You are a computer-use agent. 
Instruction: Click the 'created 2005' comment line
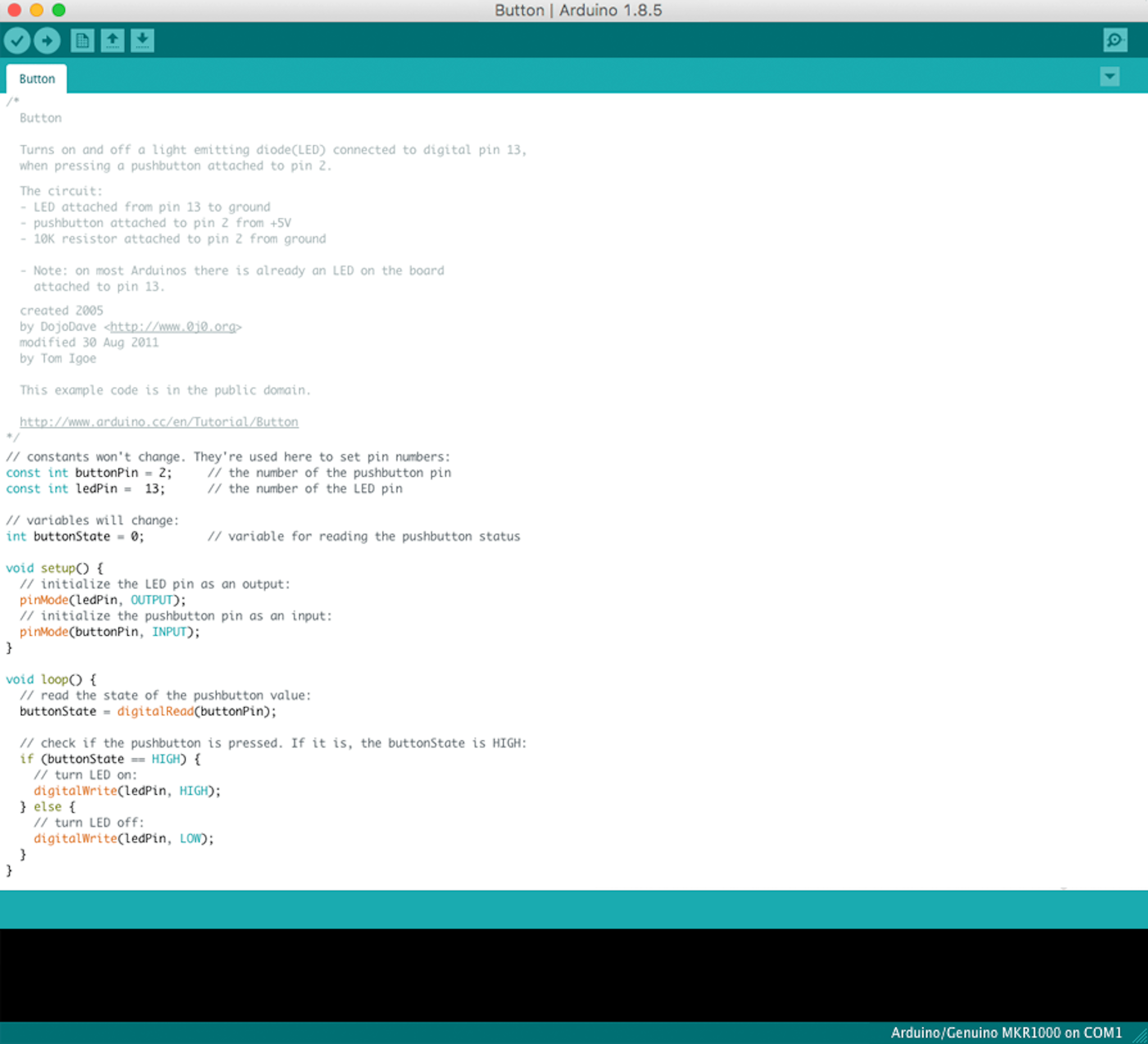coord(61,311)
